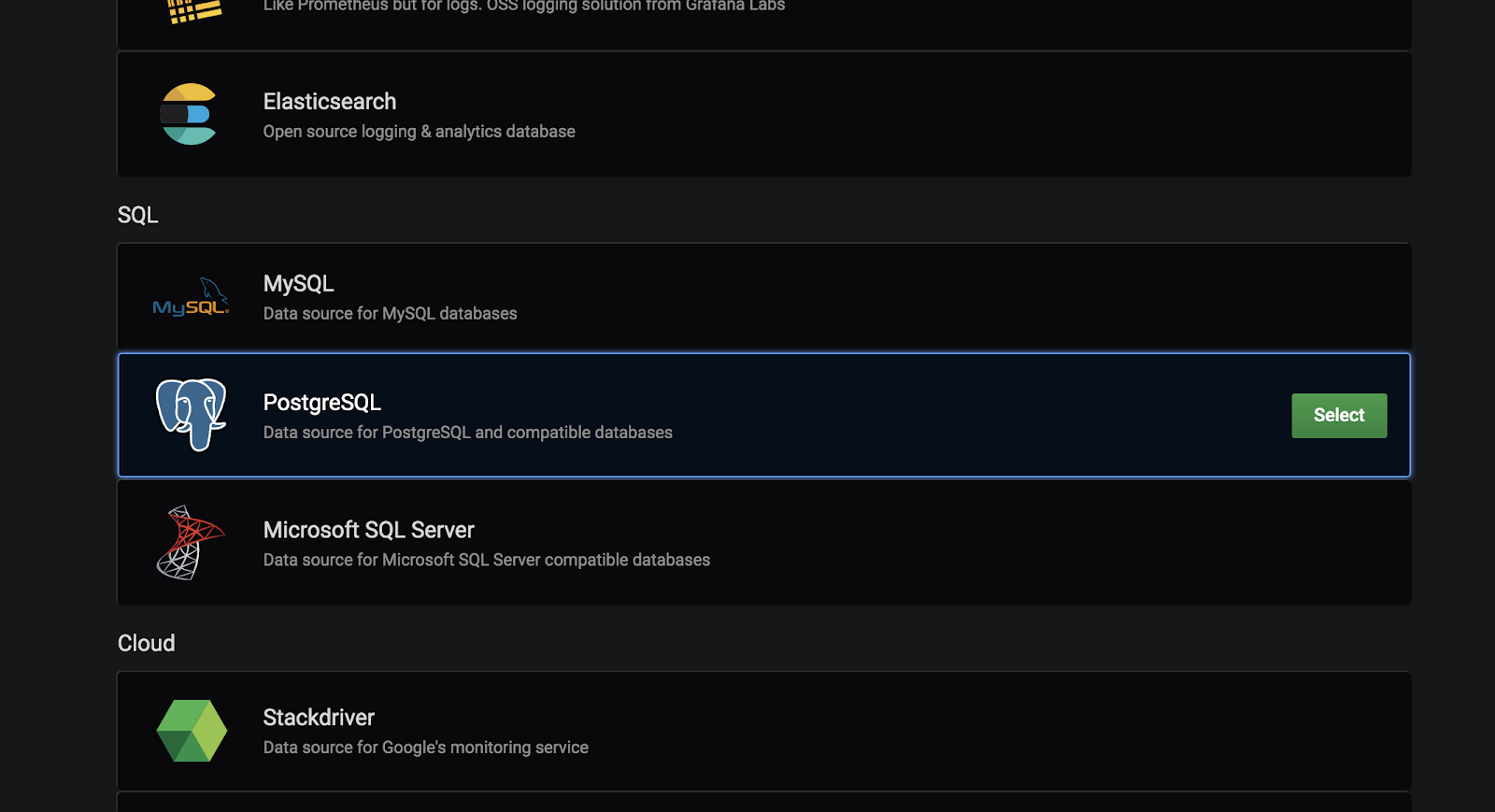The width and height of the screenshot is (1495, 812).
Task: Click the SQL Server compatible databases description
Action: point(486,560)
